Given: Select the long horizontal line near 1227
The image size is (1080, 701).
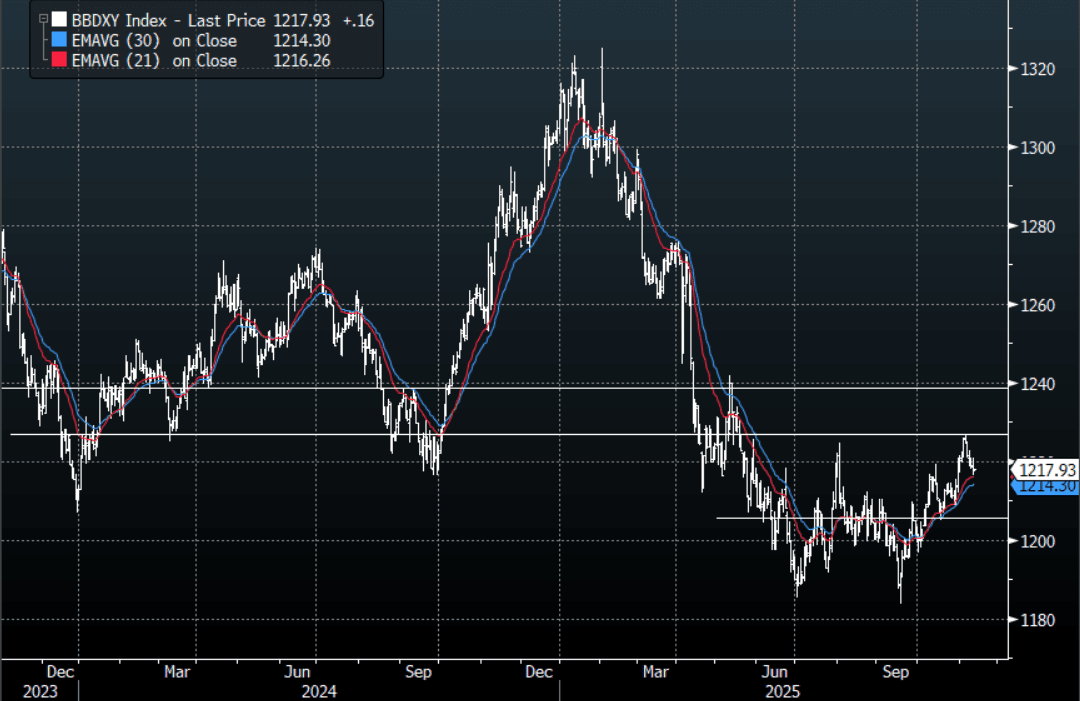Looking at the screenshot, I should [600, 434].
